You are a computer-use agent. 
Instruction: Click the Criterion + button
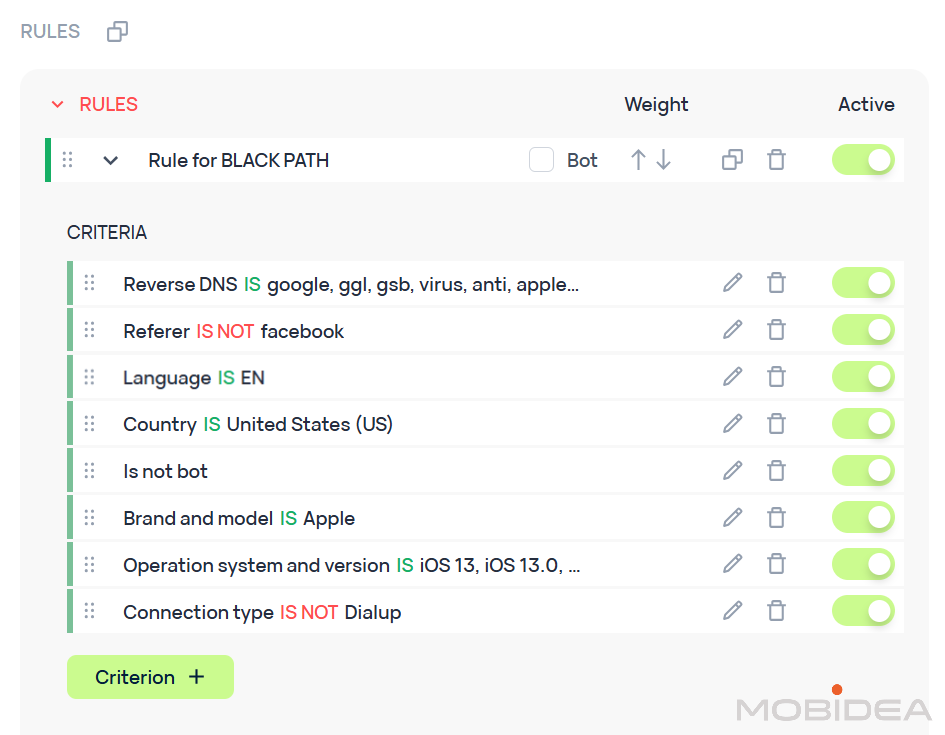150,677
